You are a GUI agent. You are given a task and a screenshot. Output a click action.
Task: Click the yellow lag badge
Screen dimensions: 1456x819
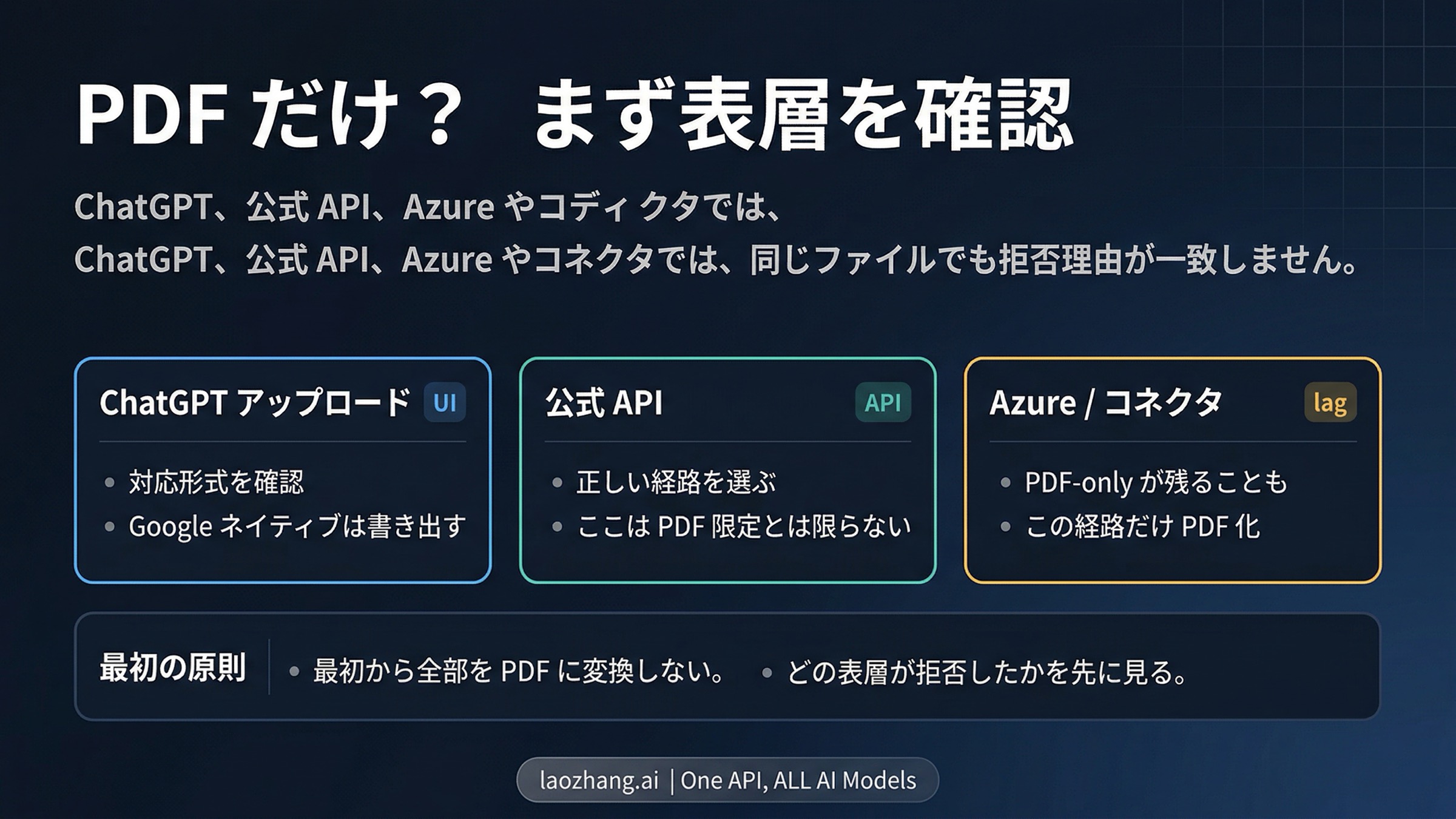pyautogui.click(x=1330, y=402)
